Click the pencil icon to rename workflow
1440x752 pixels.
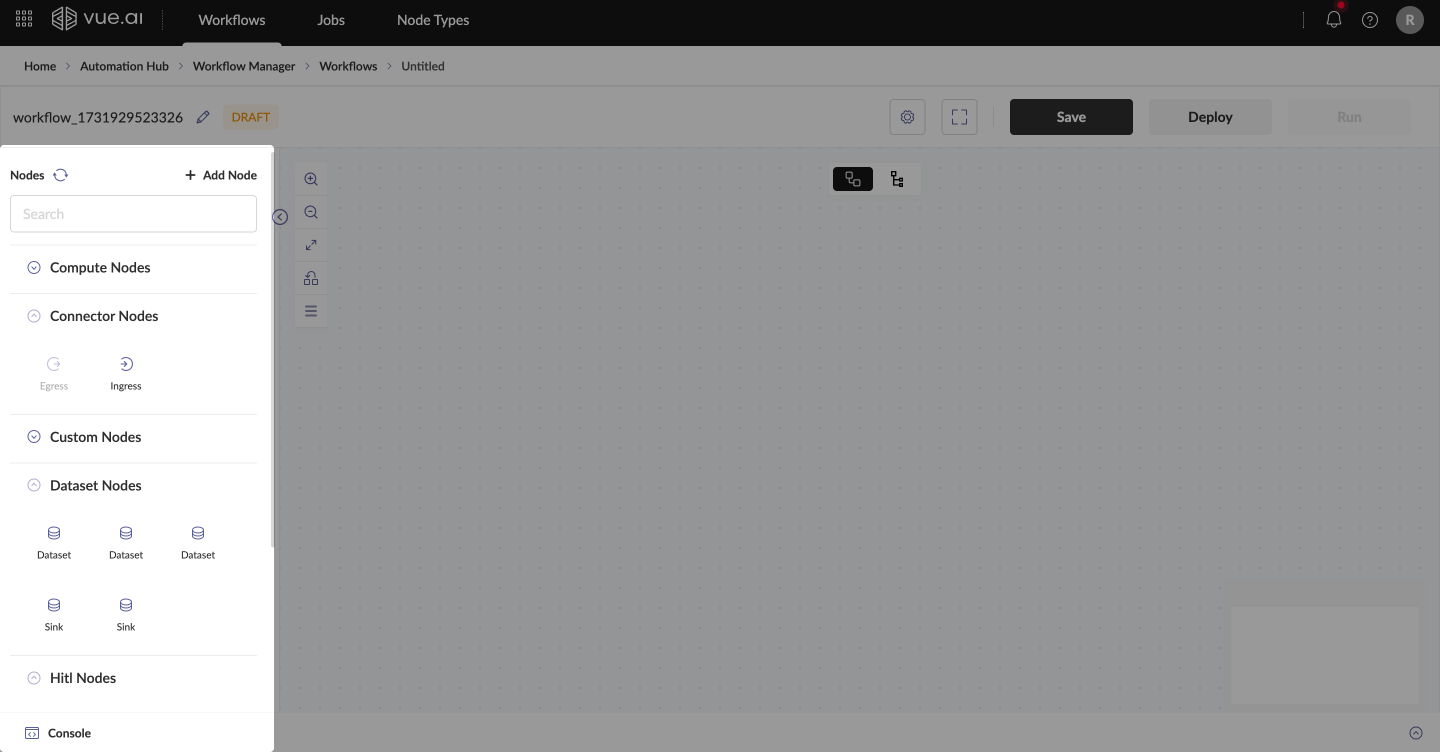coord(203,117)
